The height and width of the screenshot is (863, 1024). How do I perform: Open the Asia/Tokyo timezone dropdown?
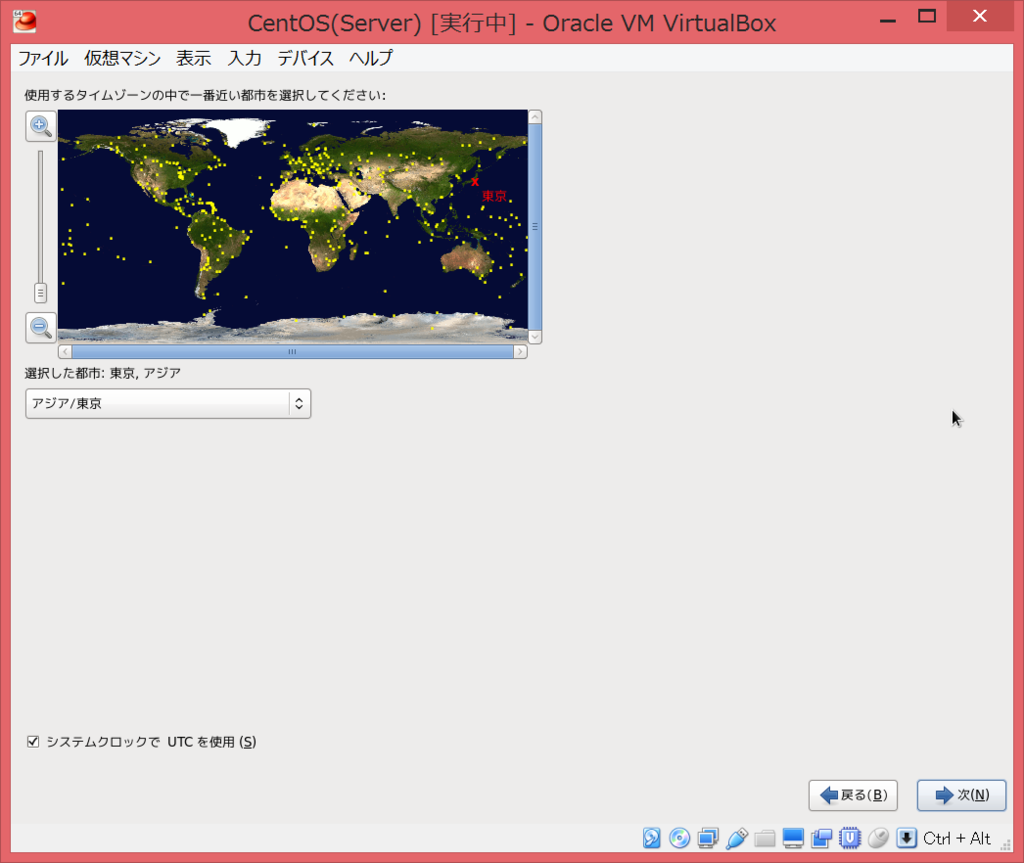point(168,403)
